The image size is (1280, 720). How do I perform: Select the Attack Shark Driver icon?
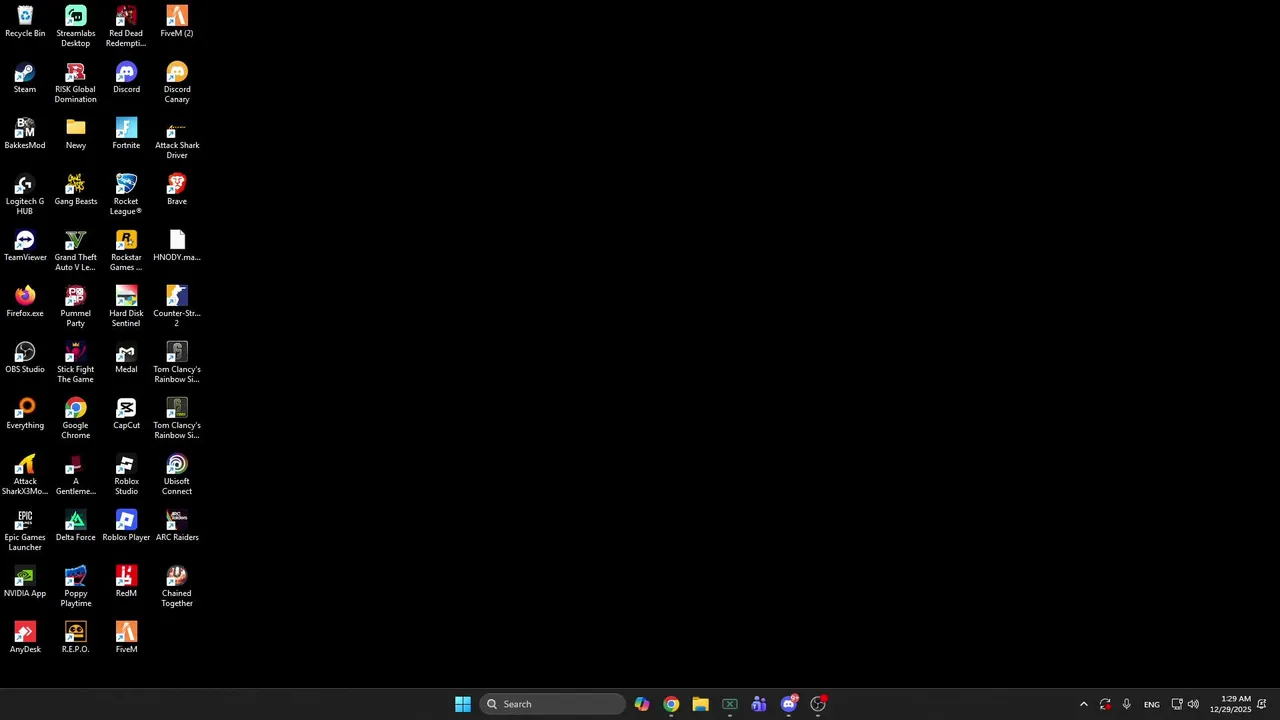(x=177, y=139)
